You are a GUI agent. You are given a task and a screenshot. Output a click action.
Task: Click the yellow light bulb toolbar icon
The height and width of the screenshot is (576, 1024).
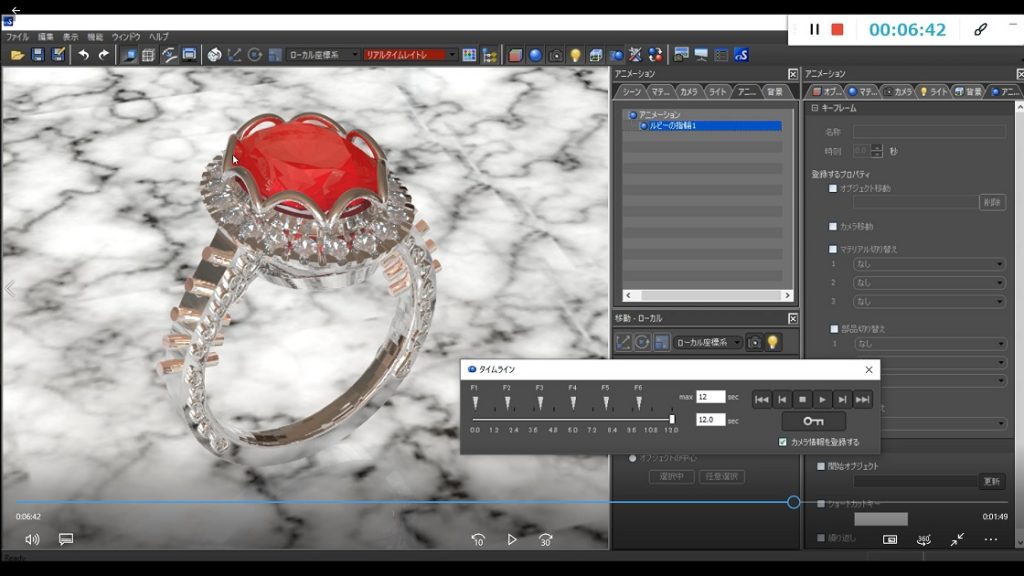click(x=575, y=55)
